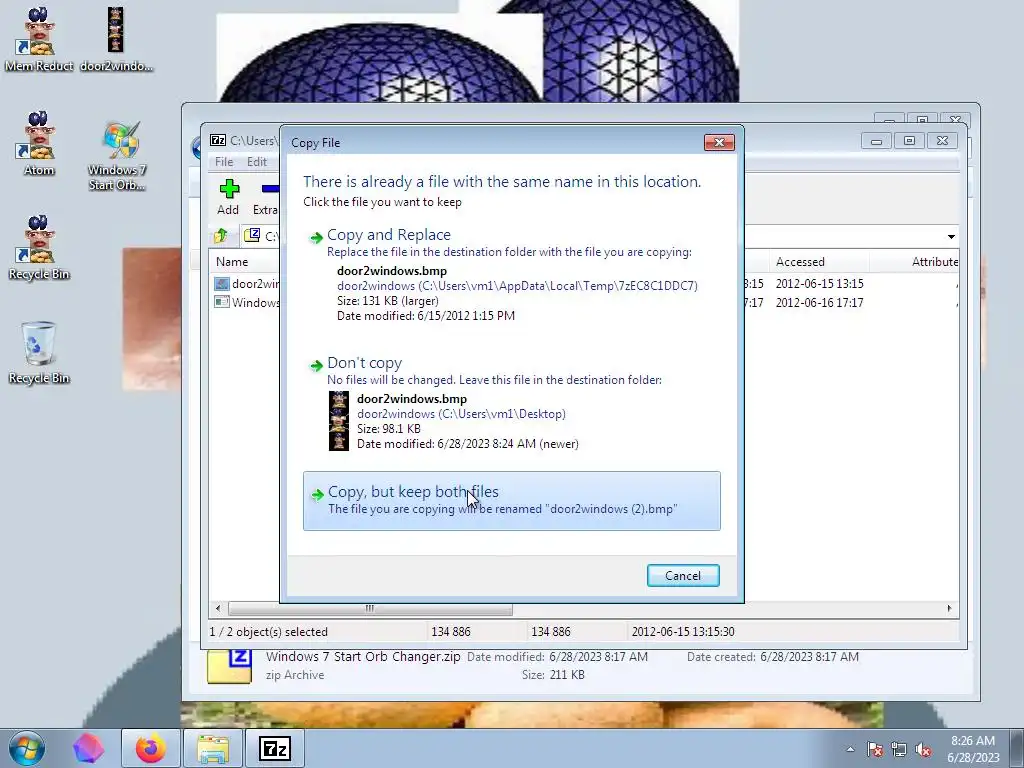Launch Firefox from the taskbar
The height and width of the screenshot is (768, 1024).
click(150, 748)
